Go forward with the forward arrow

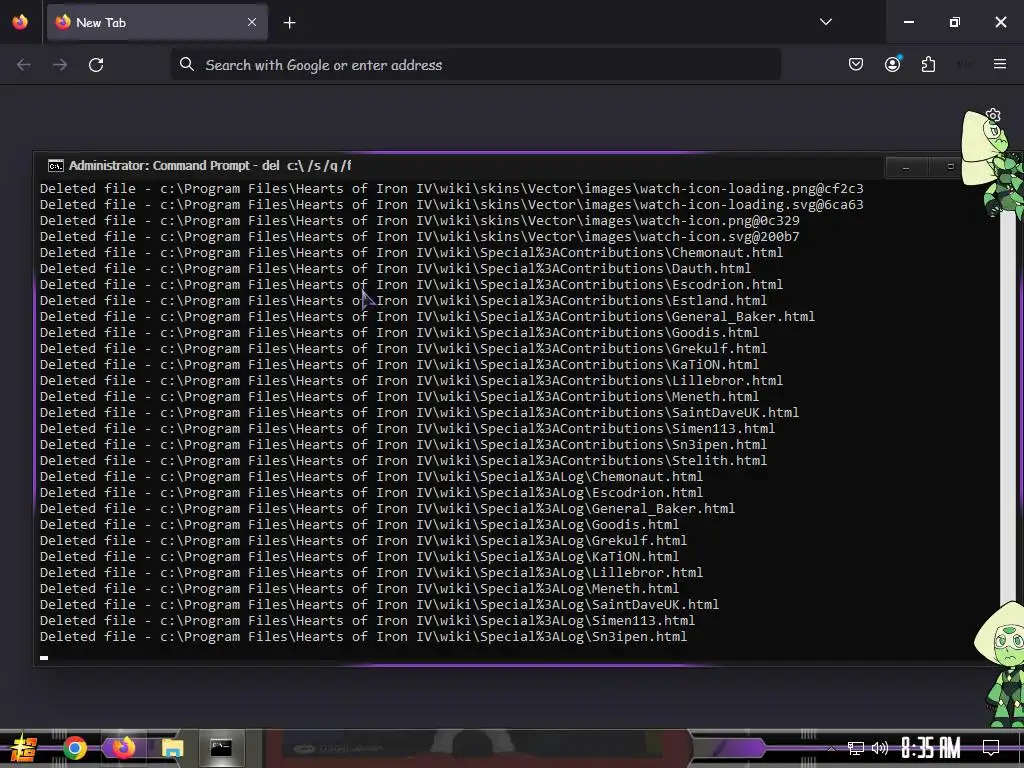coord(60,65)
